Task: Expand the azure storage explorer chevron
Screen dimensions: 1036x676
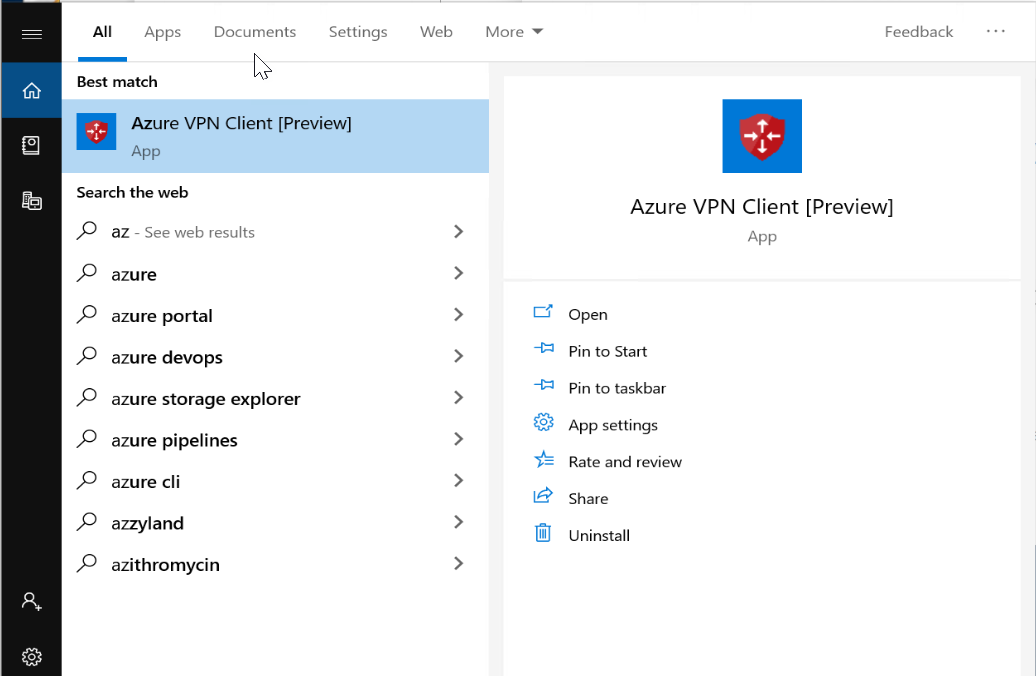Action: pos(459,397)
